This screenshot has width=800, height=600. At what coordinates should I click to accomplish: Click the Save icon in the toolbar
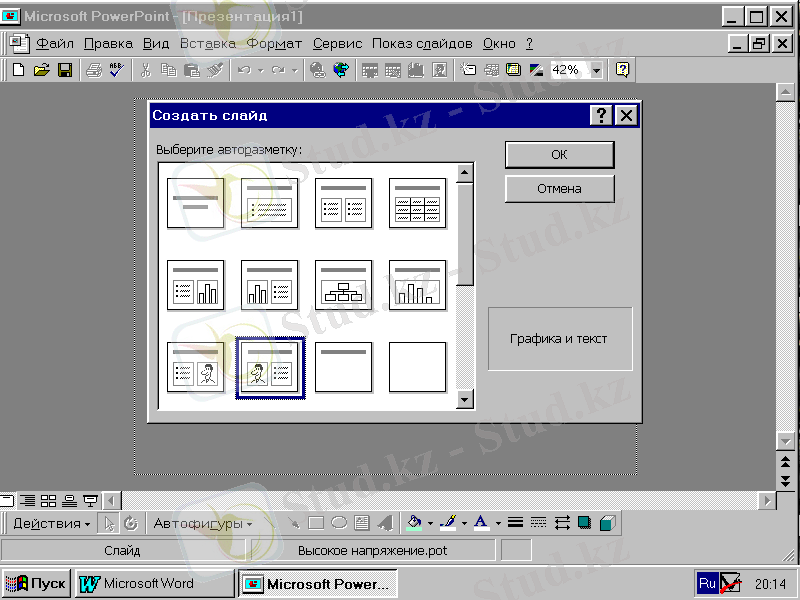coord(65,70)
